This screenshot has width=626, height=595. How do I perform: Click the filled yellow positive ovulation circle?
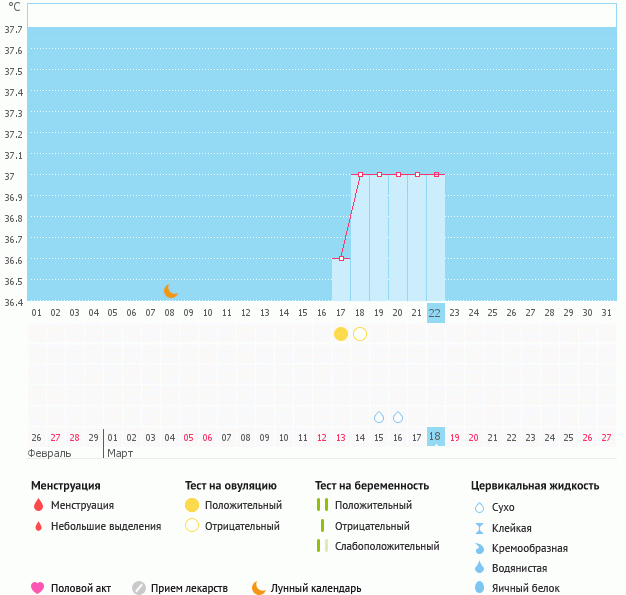pyautogui.click(x=341, y=334)
